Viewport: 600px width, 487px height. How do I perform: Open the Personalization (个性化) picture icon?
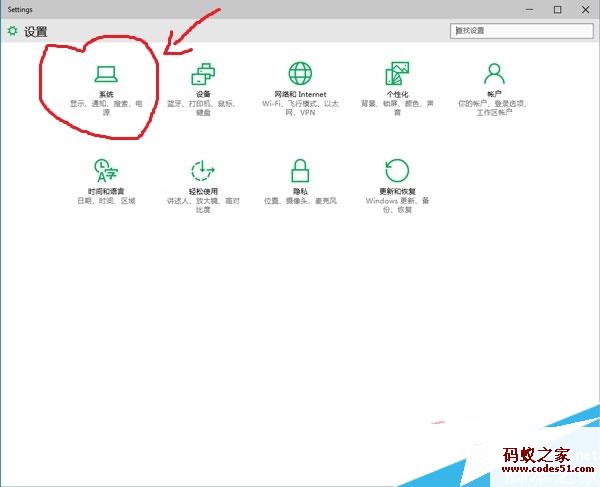point(397,73)
